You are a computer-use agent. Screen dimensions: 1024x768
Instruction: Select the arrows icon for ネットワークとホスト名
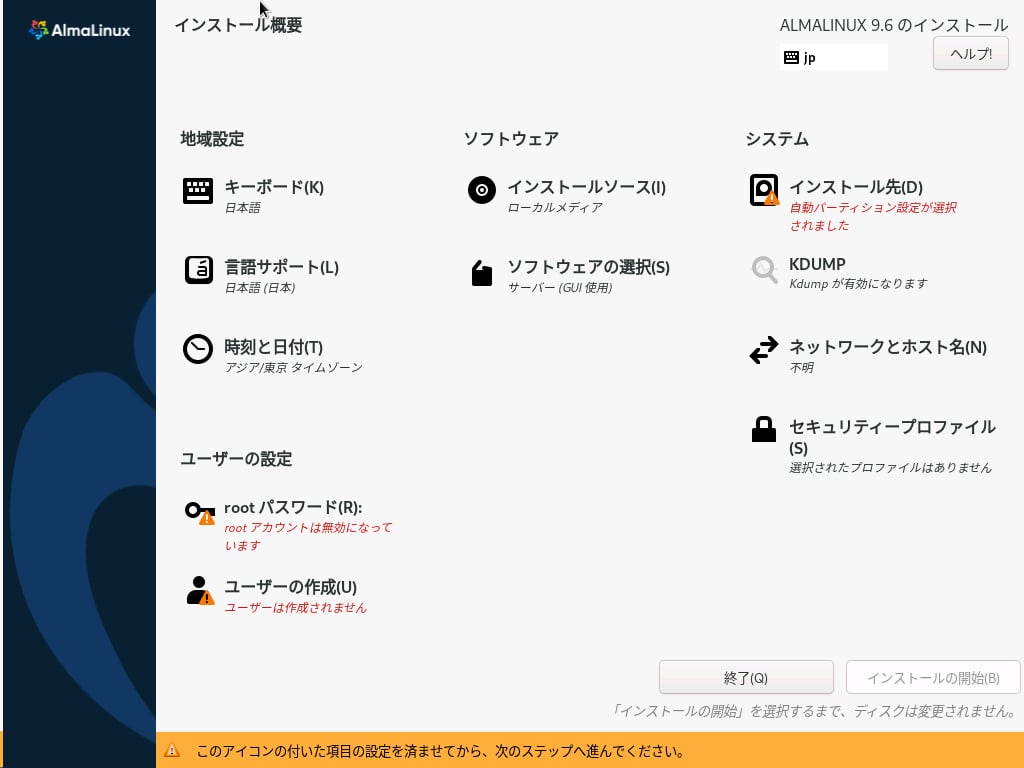click(x=764, y=350)
